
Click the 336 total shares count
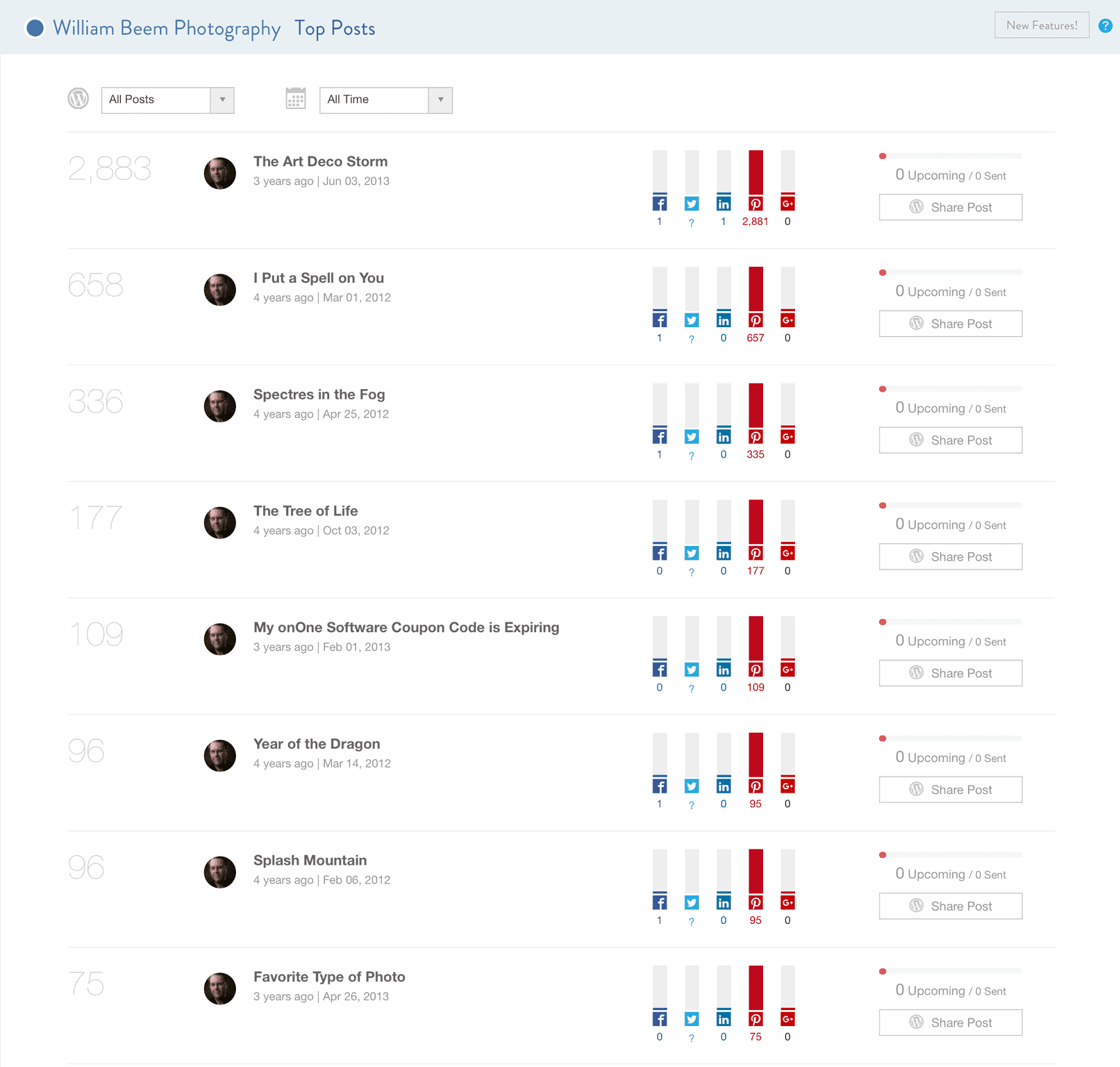point(96,402)
